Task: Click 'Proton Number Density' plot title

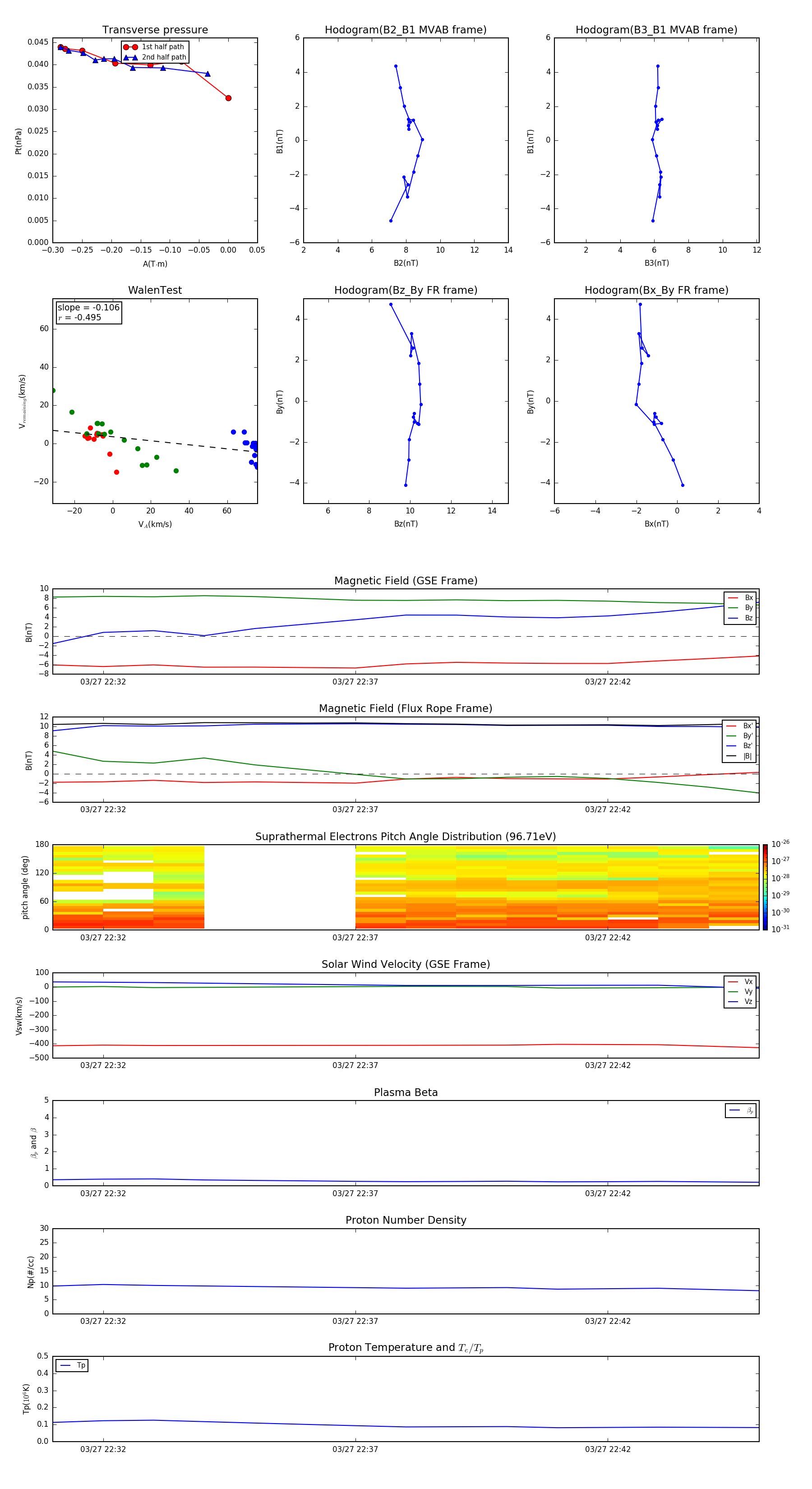Action: pyautogui.click(x=406, y=1220)
